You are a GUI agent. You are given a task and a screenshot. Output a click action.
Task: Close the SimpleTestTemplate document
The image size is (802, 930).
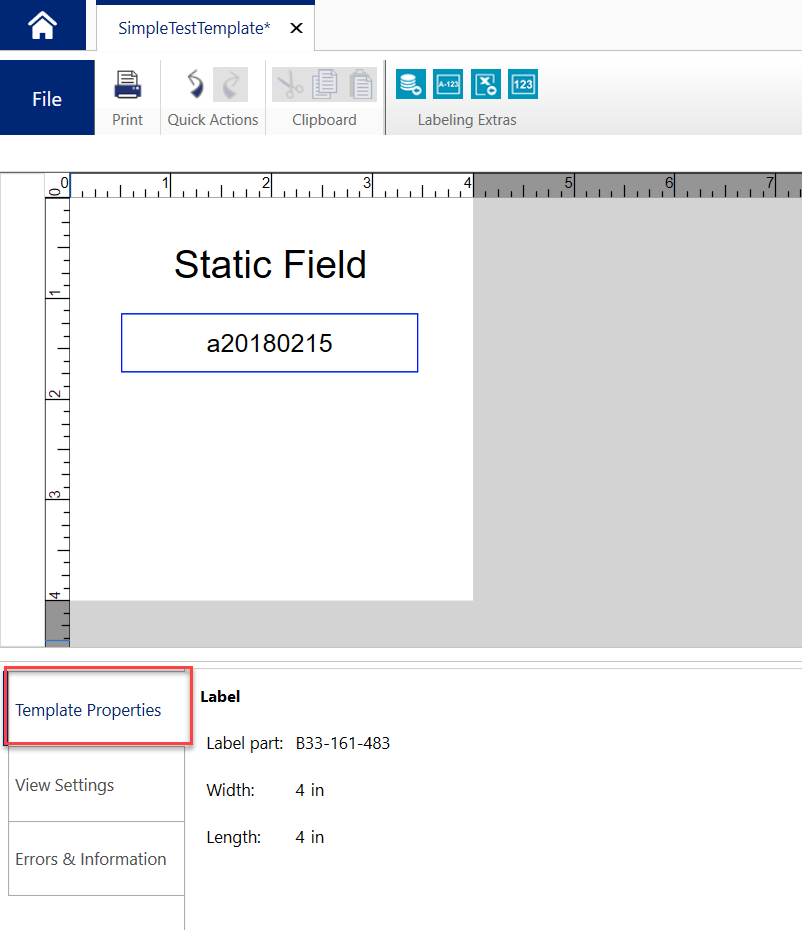point(295,28)
